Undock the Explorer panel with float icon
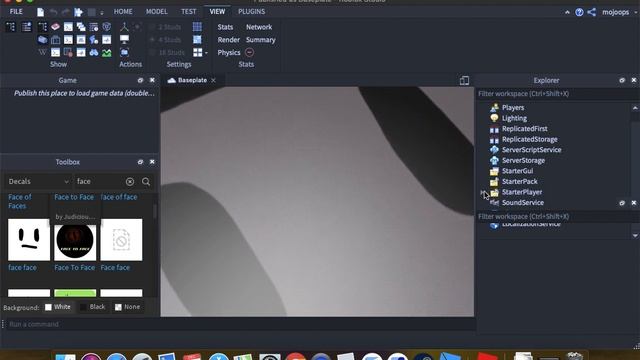Viewport: 640px width, 360px height. click(622, 80)
